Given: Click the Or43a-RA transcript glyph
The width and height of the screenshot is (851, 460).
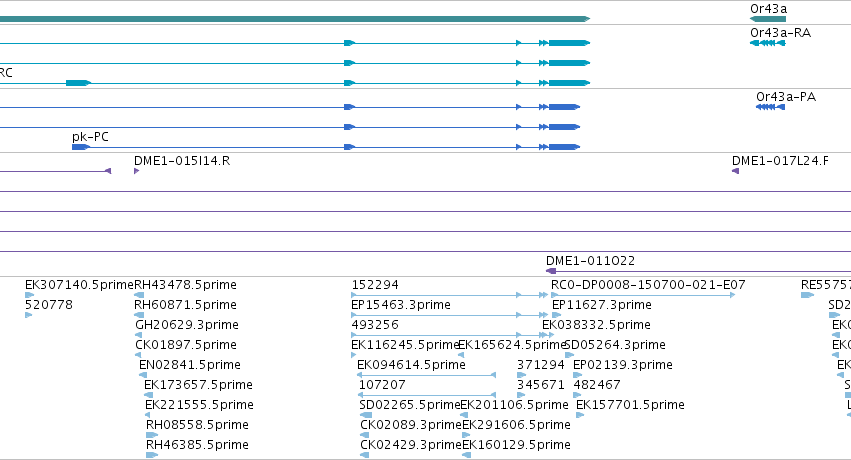Looking at the screenshot, I should point(767,43).
